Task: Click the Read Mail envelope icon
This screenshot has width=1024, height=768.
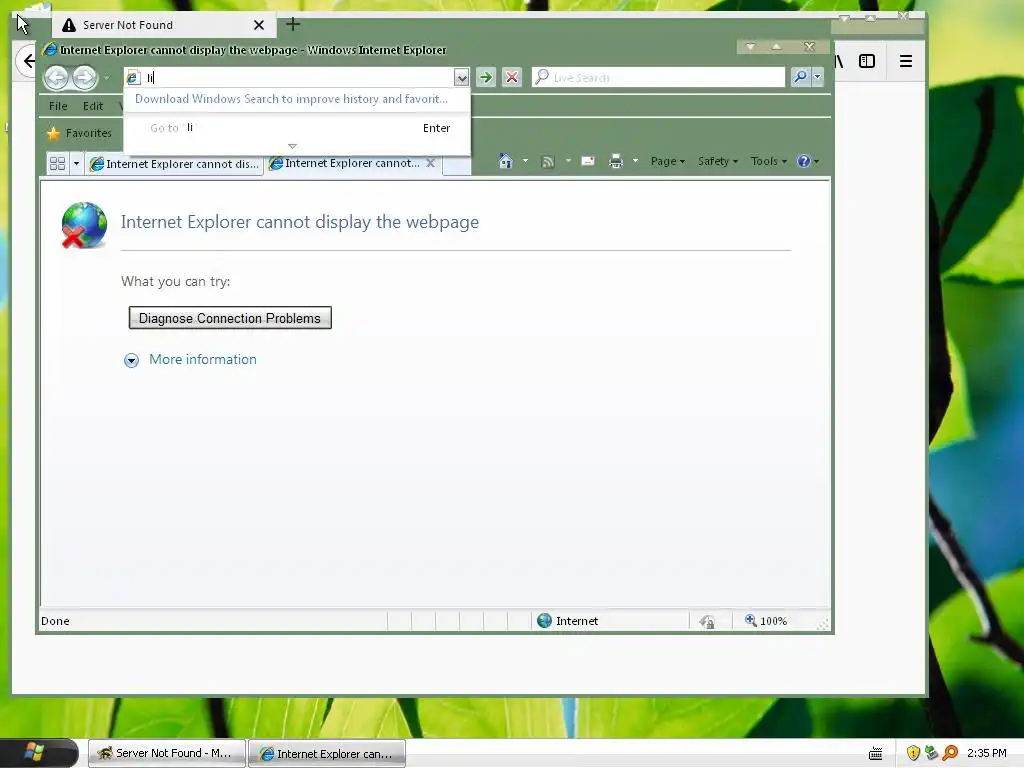Action: coord(588,161)
